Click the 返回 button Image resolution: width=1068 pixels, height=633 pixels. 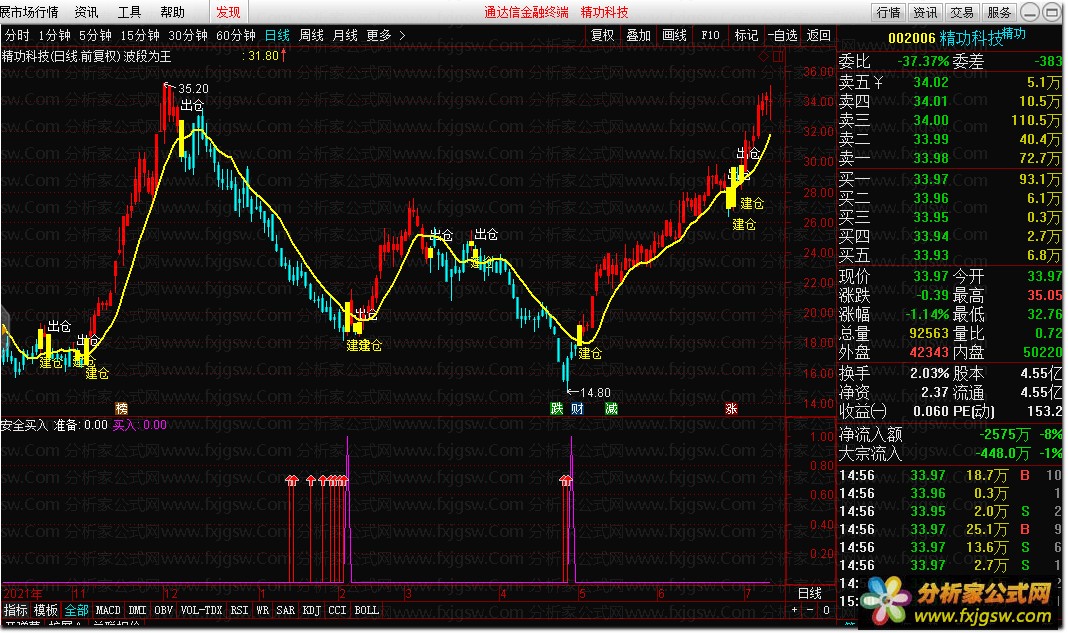pos(818,35)
